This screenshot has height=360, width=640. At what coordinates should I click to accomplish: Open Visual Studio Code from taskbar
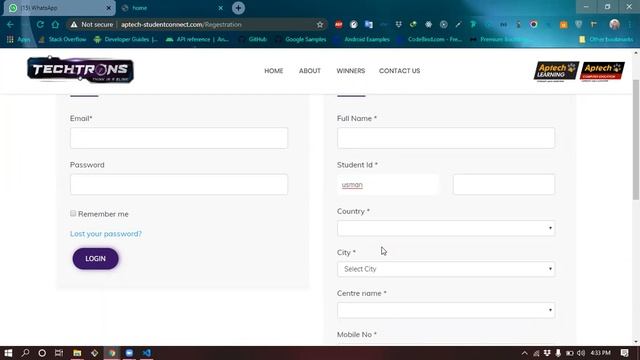147,353
